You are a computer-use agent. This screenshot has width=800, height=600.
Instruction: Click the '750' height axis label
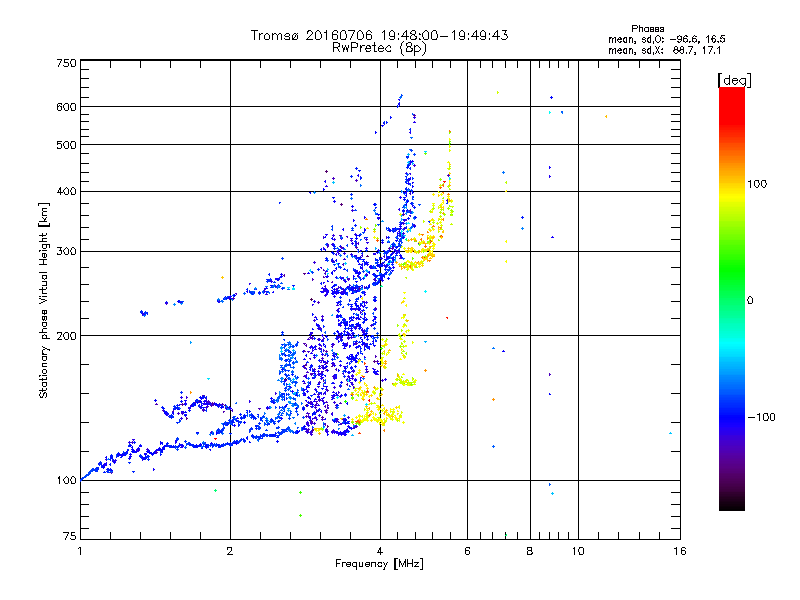pos(66,63)
